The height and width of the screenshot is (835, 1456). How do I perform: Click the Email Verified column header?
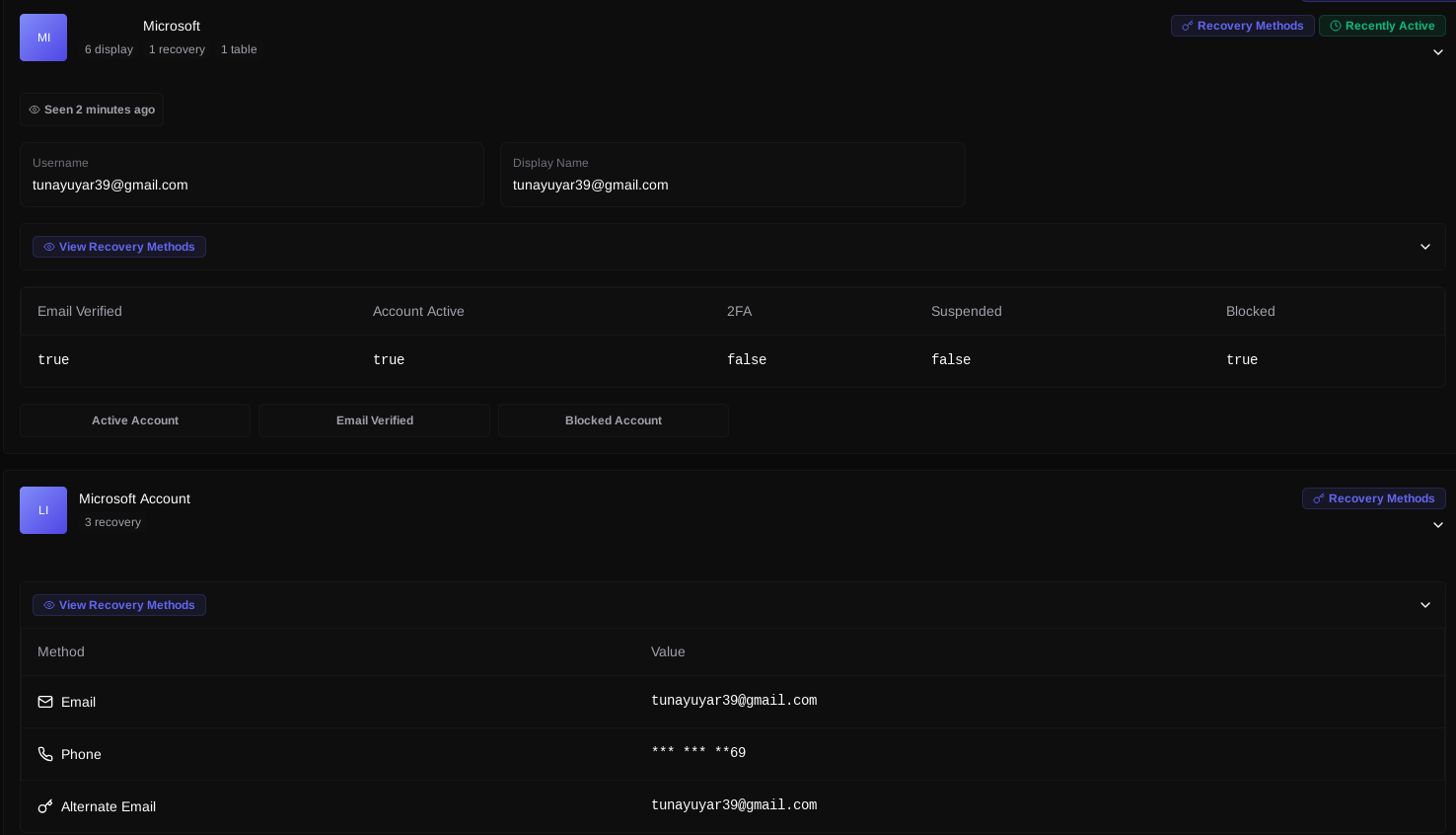[80, 311]
